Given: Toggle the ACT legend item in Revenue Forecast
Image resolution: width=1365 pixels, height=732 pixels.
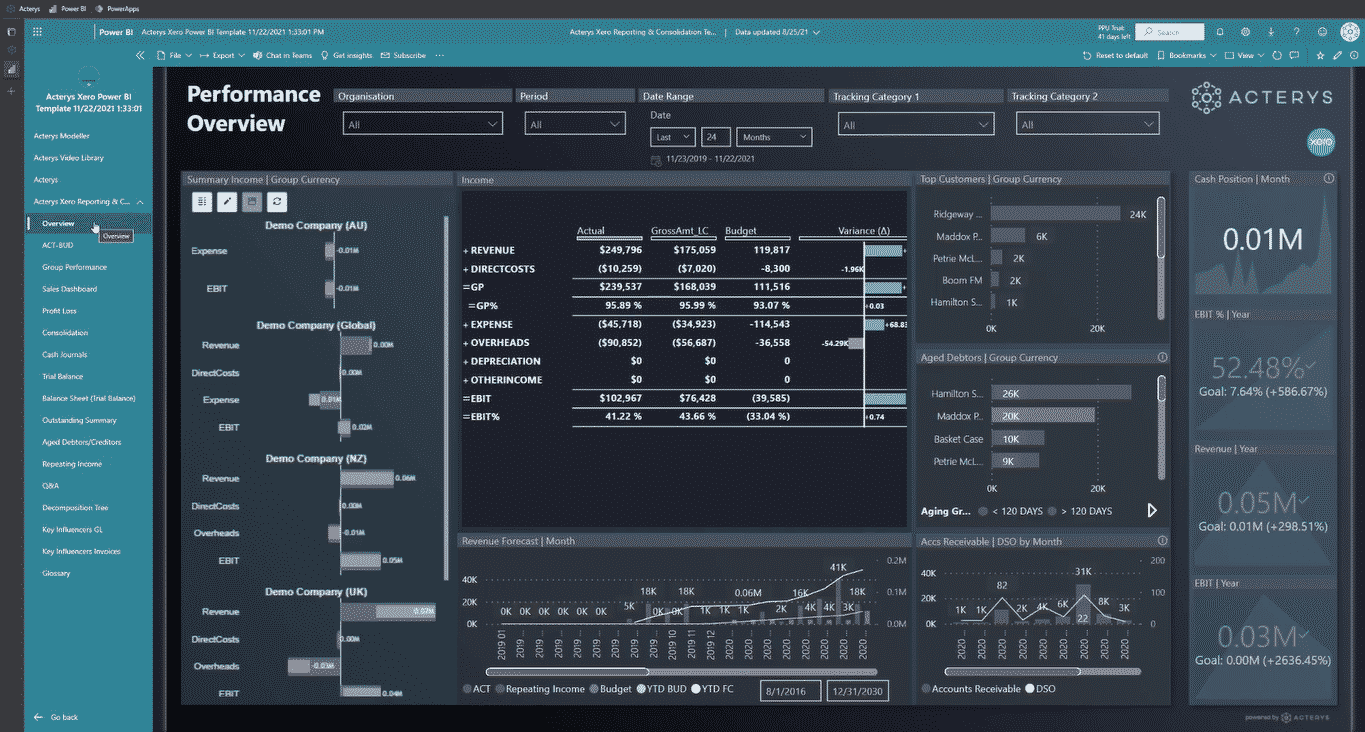Looking at the screenshot, I should click(476, 689).
